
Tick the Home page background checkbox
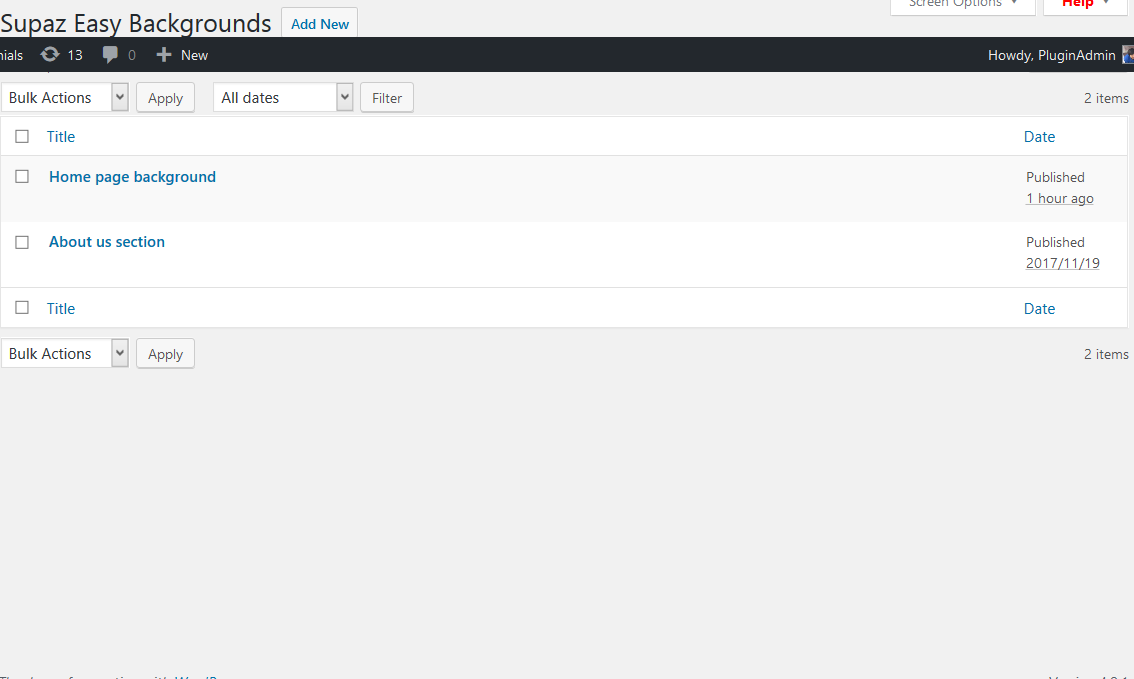click(22, 176)
